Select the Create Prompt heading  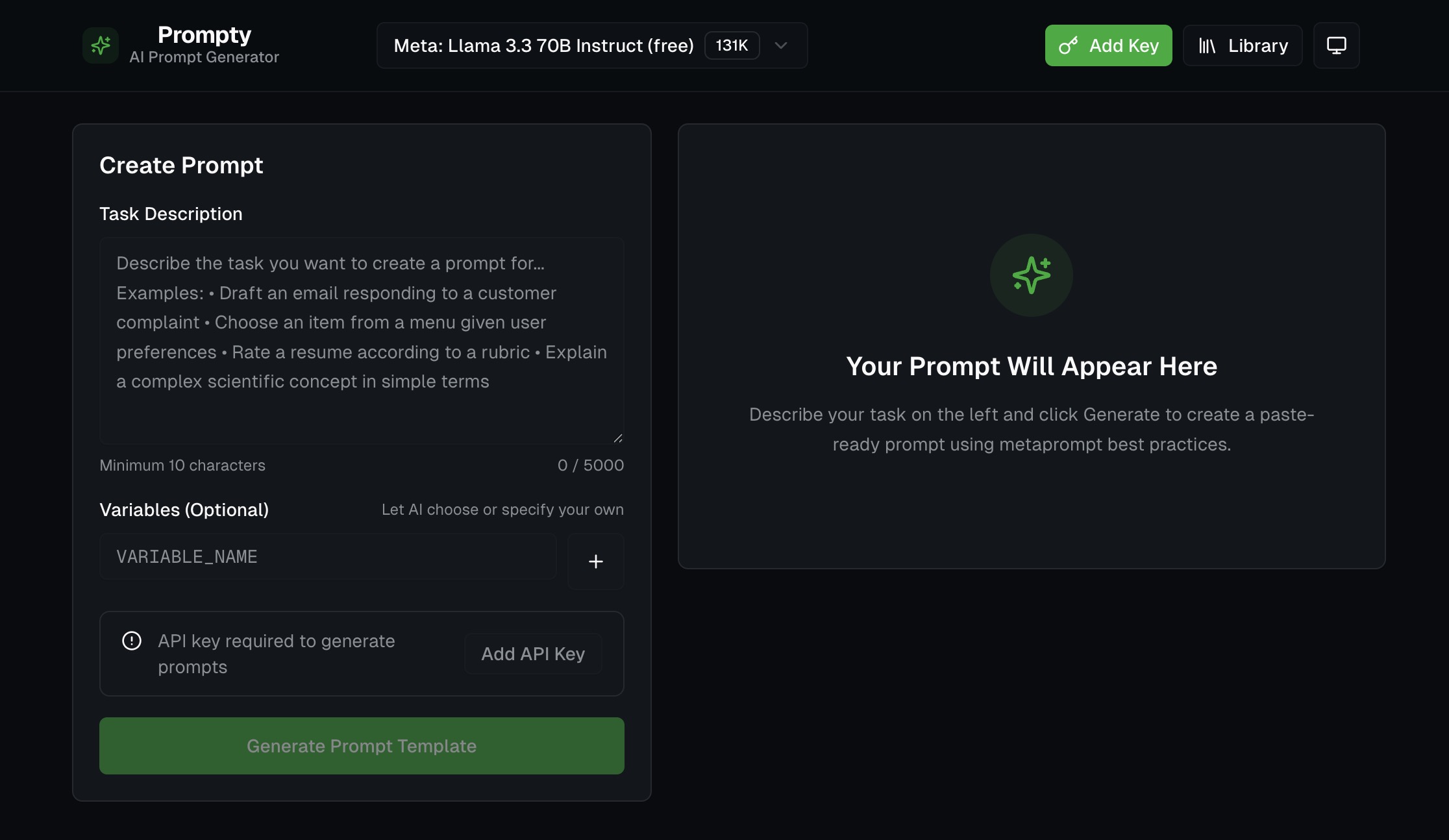click(x=181, y=166)
